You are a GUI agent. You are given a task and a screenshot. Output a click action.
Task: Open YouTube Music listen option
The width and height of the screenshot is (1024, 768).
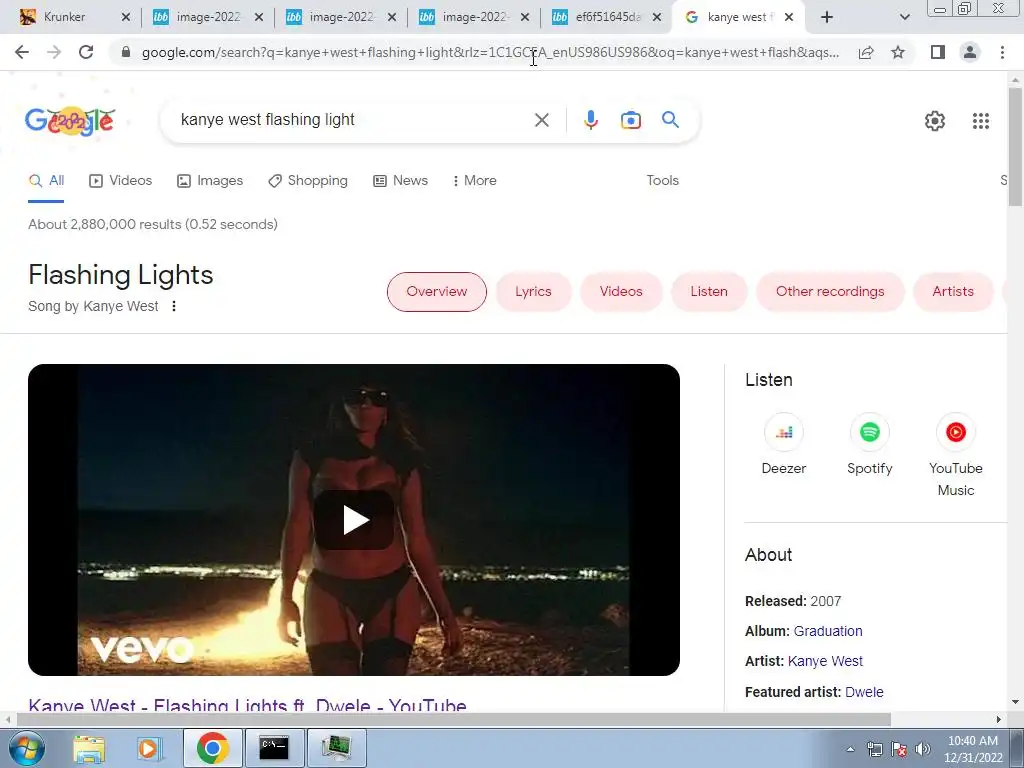[x=955, y=455]
